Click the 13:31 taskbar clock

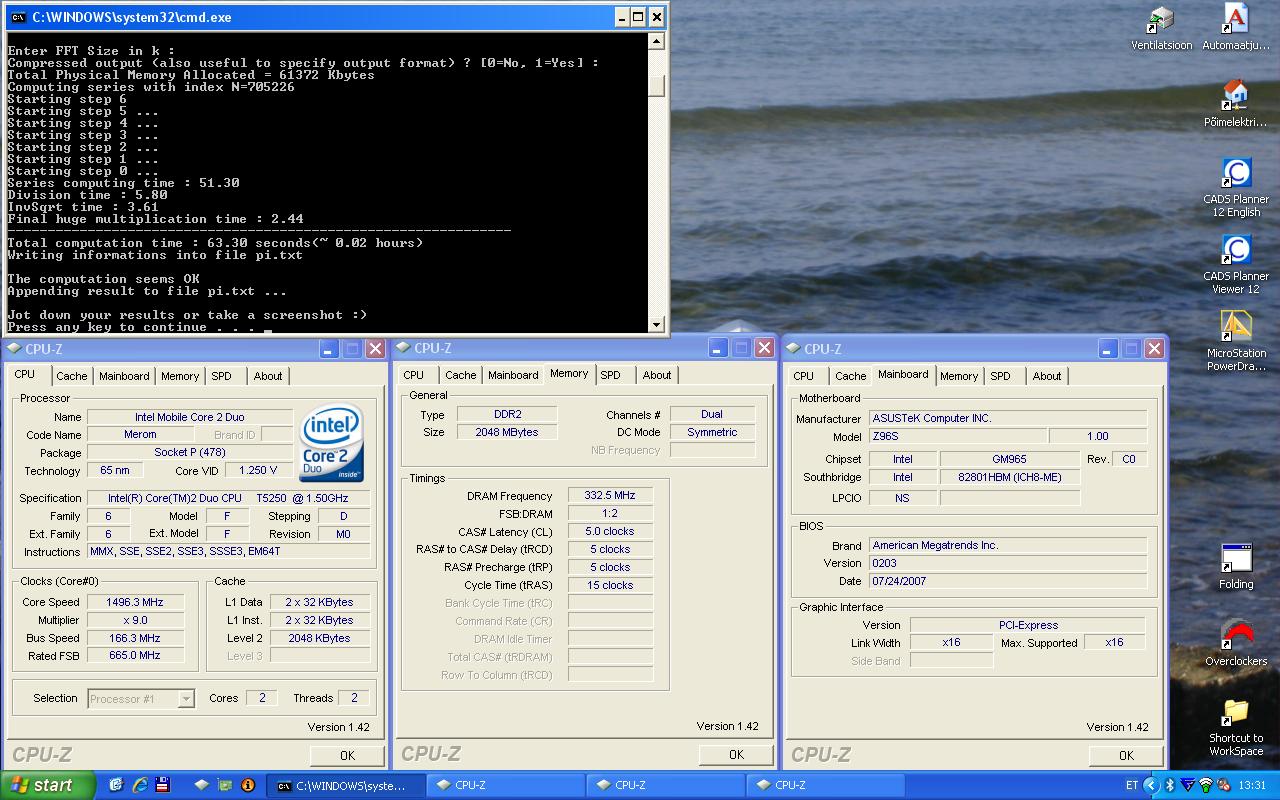[x=1252, y=785]
